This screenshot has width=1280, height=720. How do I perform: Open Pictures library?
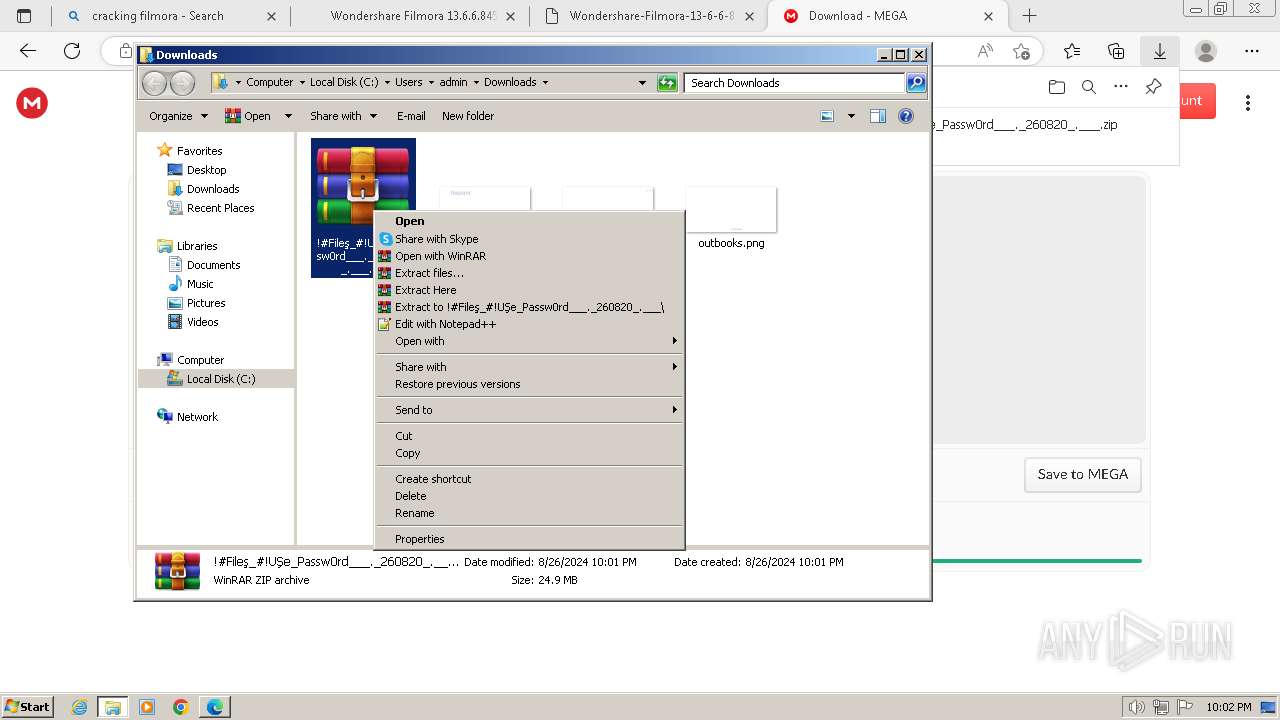206,303
